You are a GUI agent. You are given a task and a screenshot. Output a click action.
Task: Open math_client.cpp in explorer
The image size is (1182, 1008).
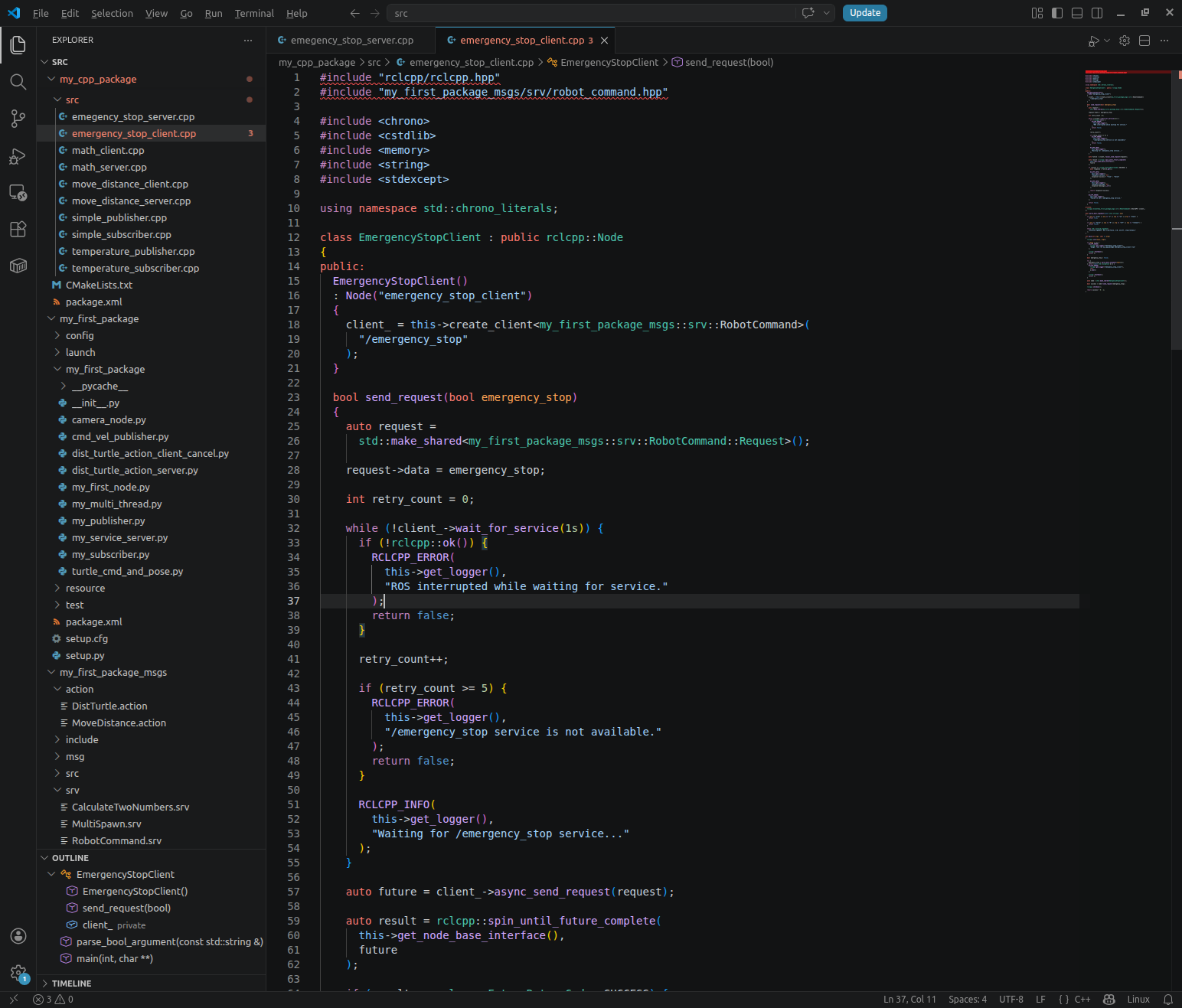[x=108, y=150]
